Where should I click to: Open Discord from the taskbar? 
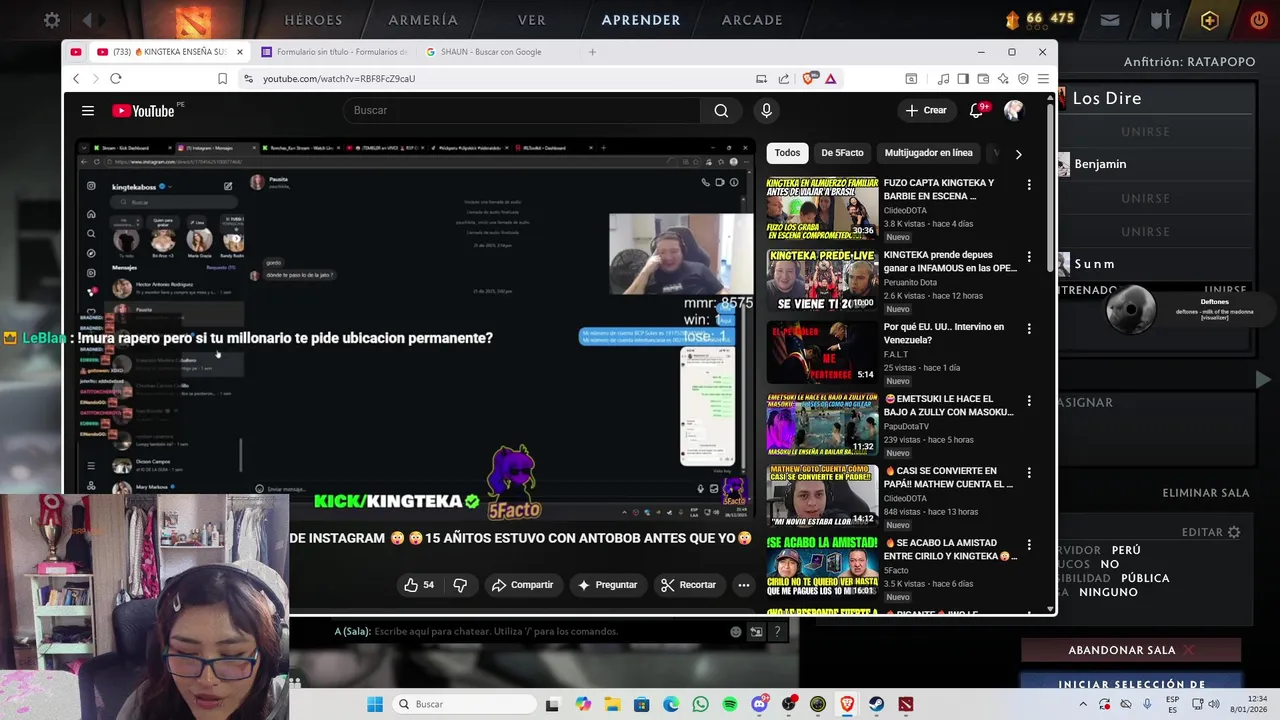click(x=759, y=704)
